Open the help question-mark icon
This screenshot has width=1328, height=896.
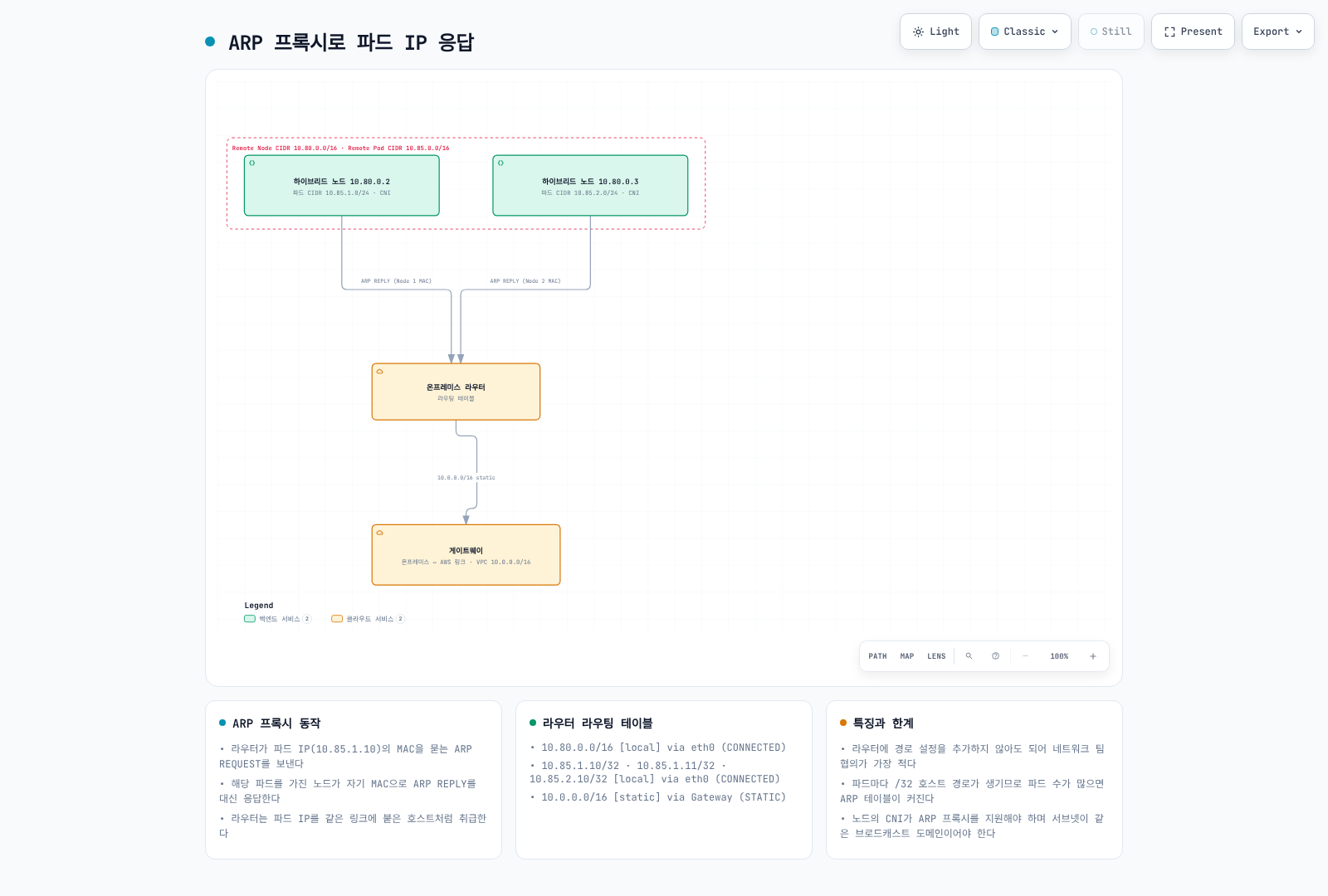[x=995, y=656]
